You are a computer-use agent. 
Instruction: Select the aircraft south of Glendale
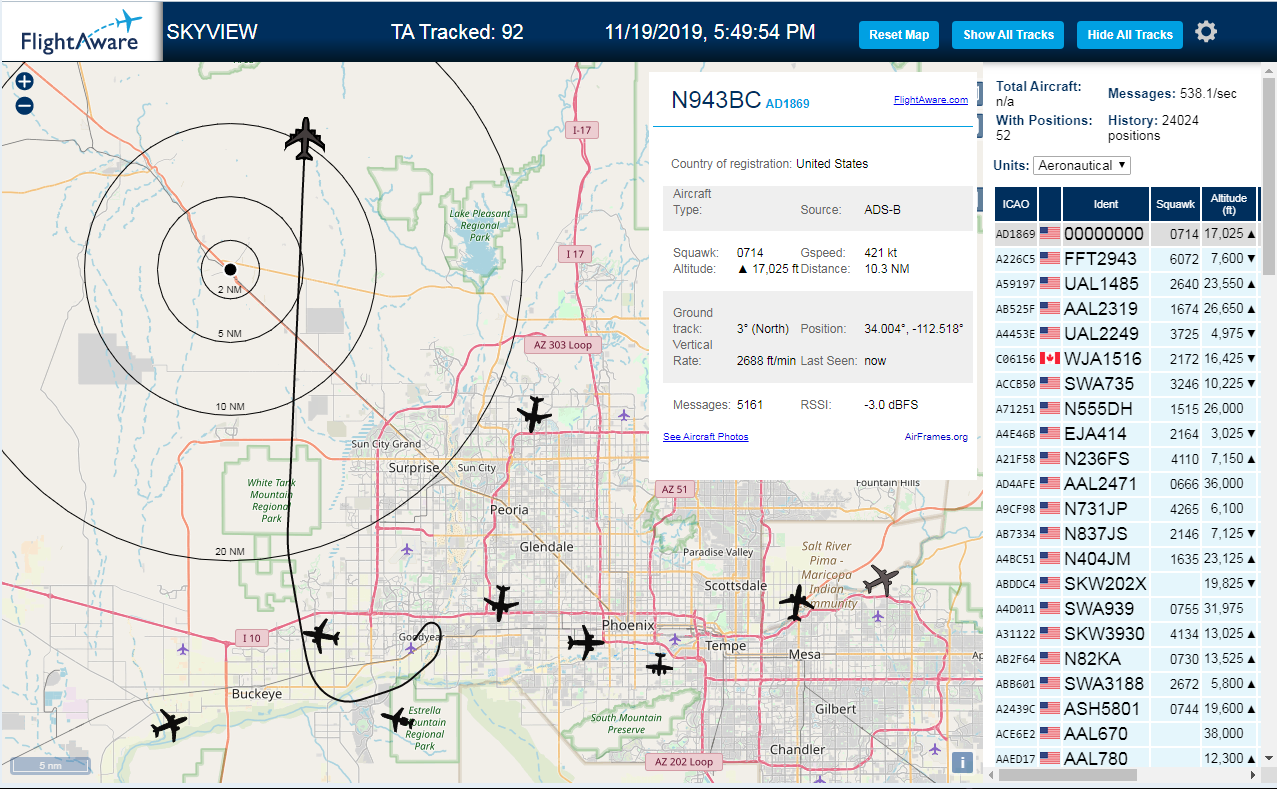pos(501,603)
